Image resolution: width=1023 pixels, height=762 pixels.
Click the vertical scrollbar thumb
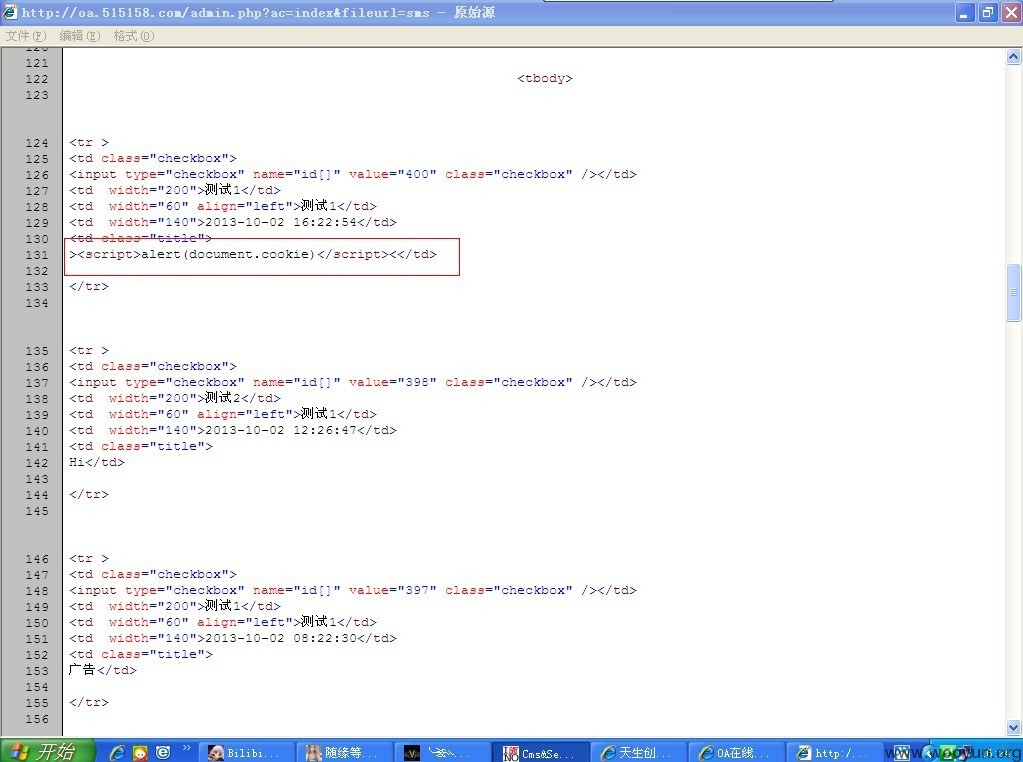point(1013,292)
